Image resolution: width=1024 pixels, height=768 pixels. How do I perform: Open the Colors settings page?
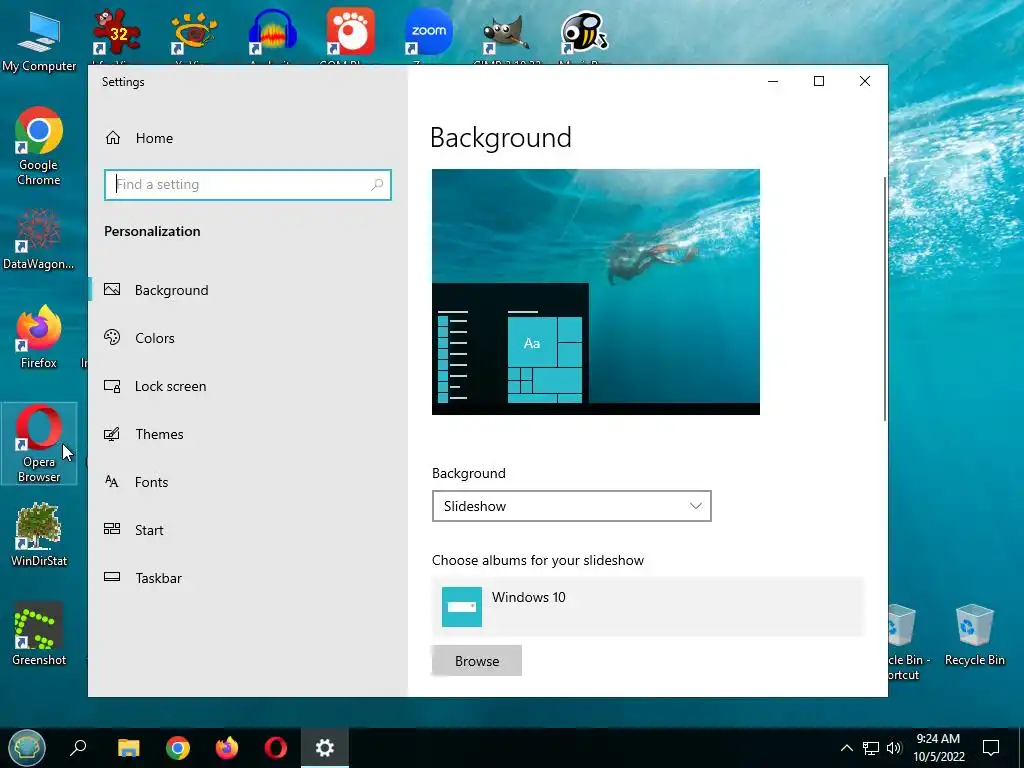[154, 338]
